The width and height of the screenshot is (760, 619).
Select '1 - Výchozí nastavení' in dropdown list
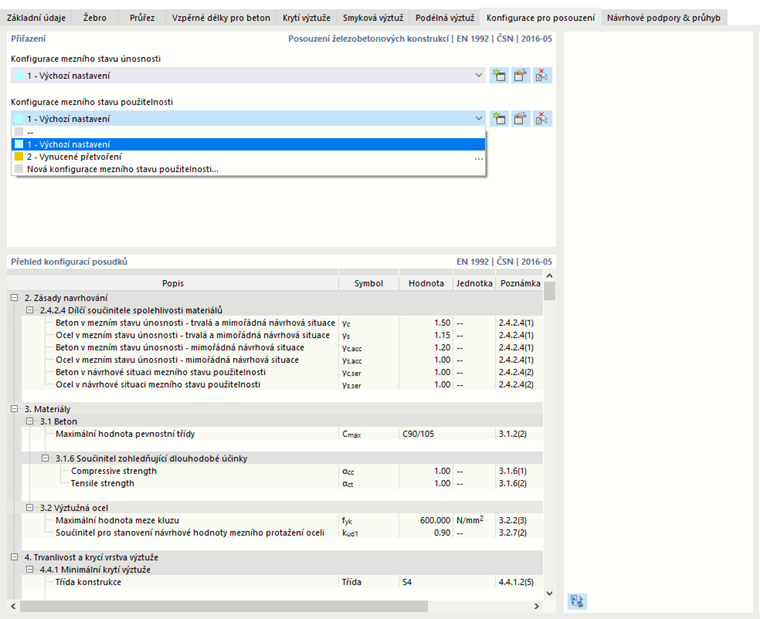coord(248,144)
